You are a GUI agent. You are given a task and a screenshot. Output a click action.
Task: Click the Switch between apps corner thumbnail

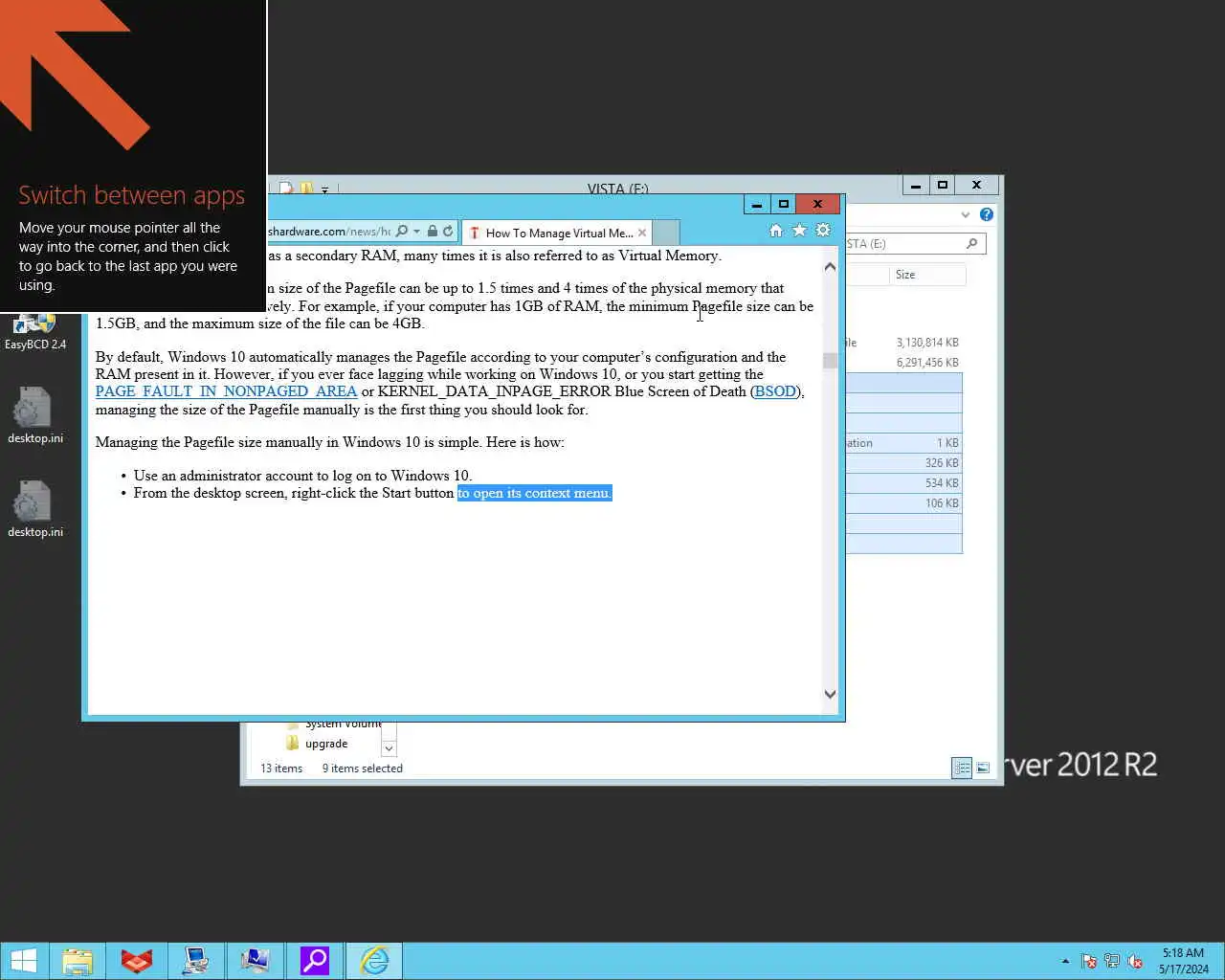click(x=133, y=155)
